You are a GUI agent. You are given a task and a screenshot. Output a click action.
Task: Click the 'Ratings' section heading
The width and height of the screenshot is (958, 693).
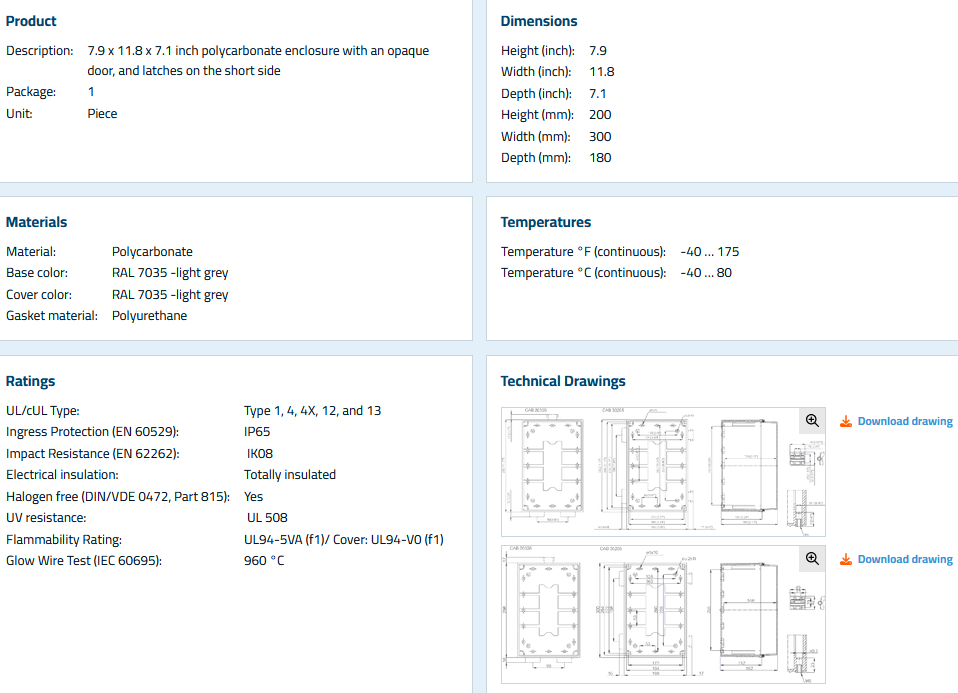point(31,381)
